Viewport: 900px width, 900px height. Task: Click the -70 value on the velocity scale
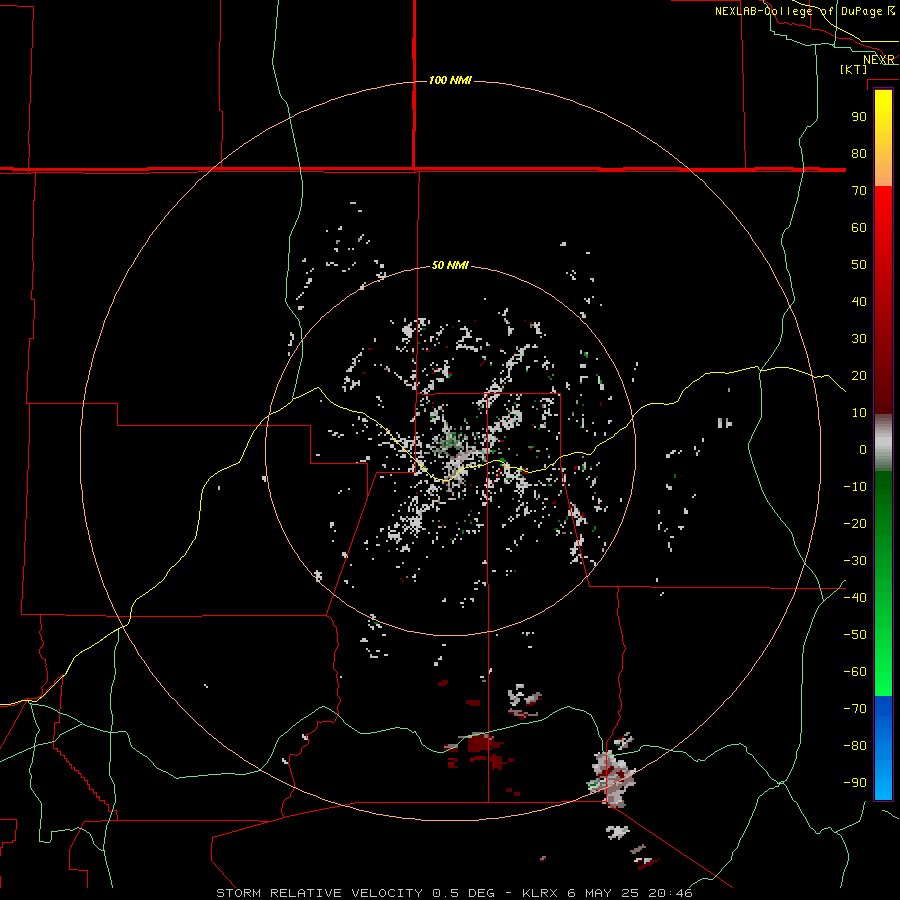(x=855, y=709)
